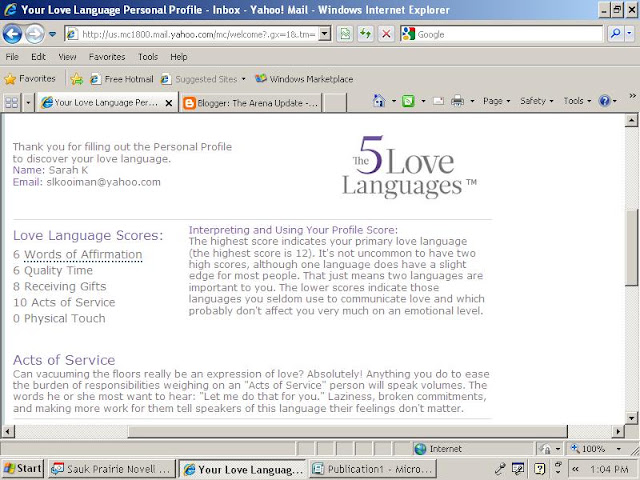This screenshot has width=640, height=480.
Task: Click the horizontal scrollbar left arrow
Action: 9,431
